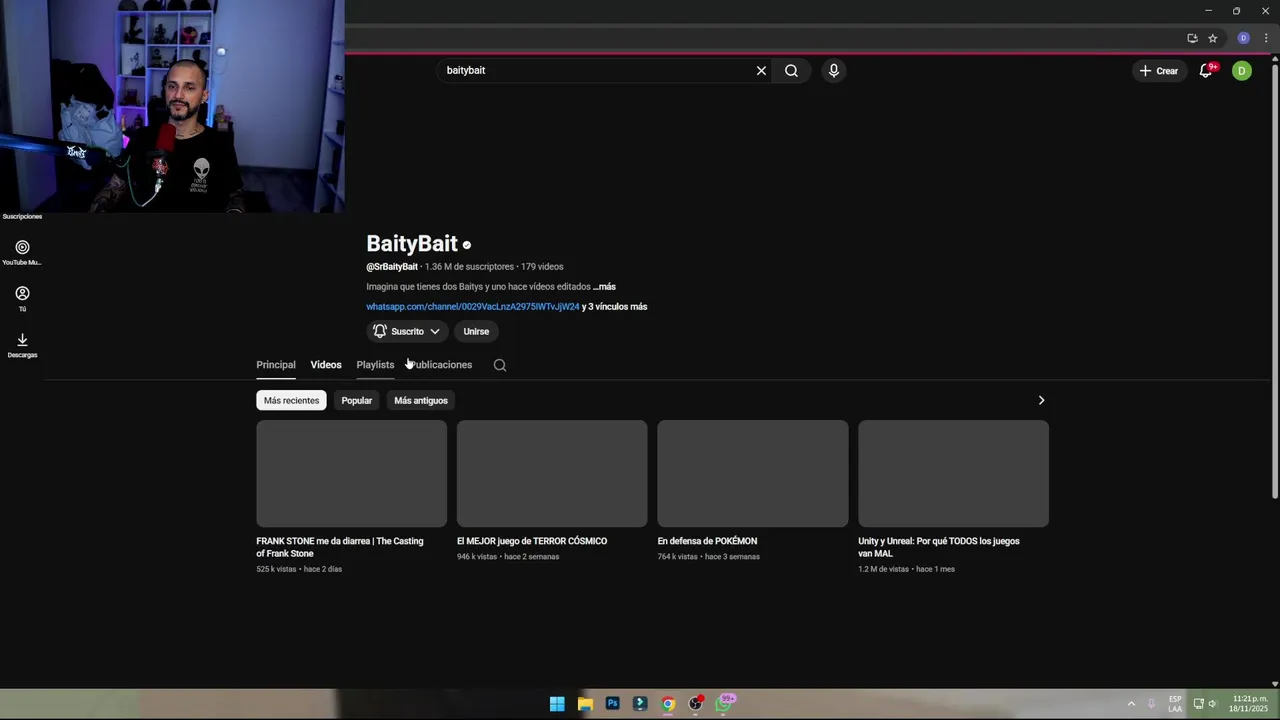Open the FRANK STONE me da diarrea thumbnail
1280x720 pixels.
tap(351, 473)
